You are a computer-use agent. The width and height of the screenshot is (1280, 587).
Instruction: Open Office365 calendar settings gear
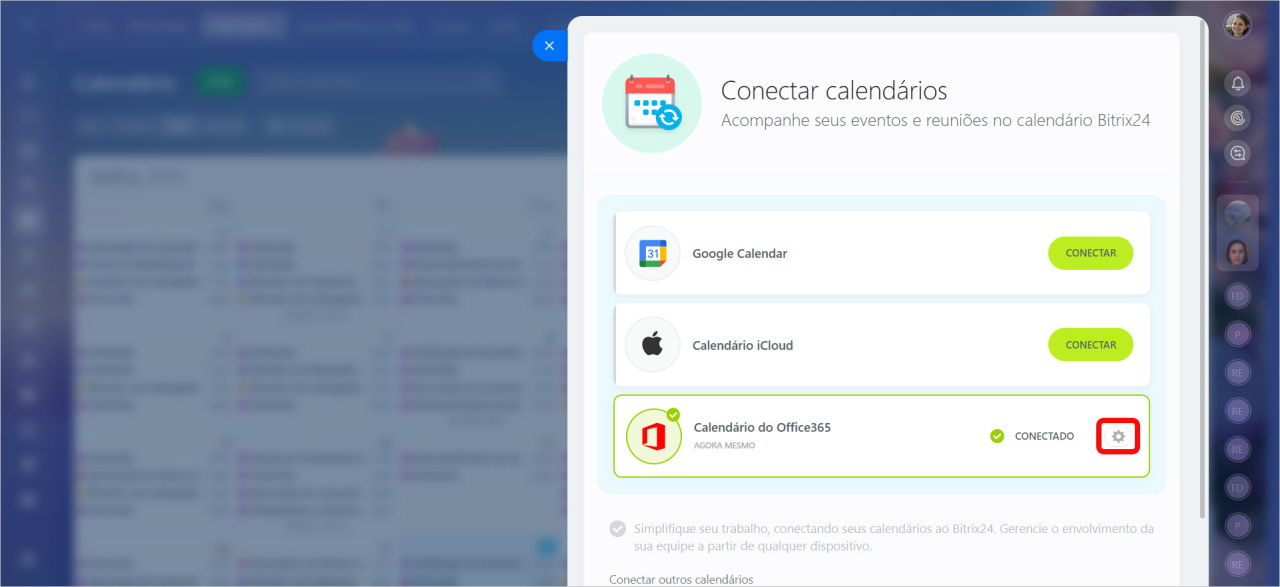tap(1118, 436)
